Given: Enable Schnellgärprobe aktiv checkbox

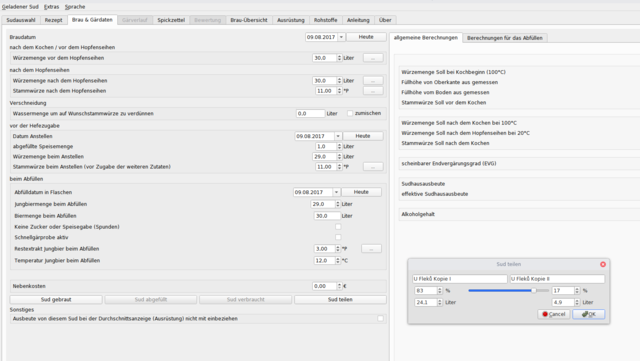Looking at the screenshot, I should [338, 237].
